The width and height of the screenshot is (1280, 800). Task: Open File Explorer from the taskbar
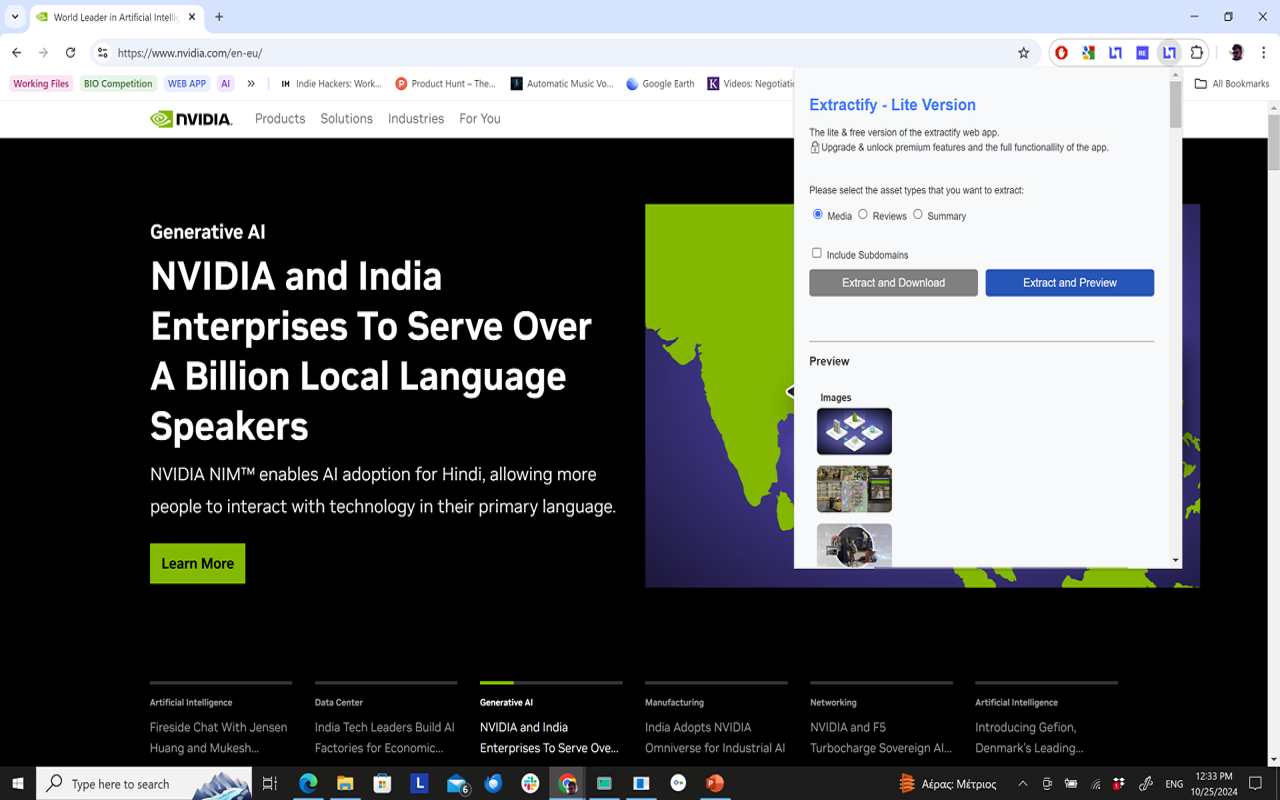(345, 784)
